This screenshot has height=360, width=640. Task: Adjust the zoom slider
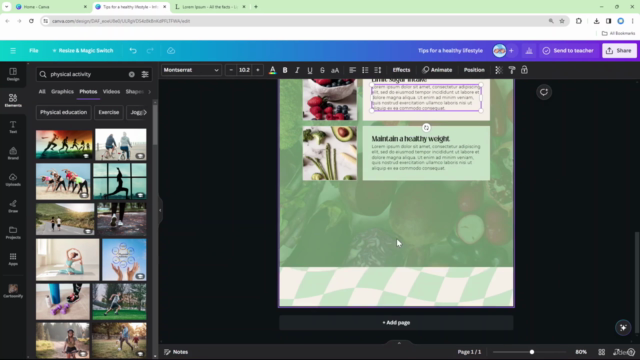click(531, 352)
